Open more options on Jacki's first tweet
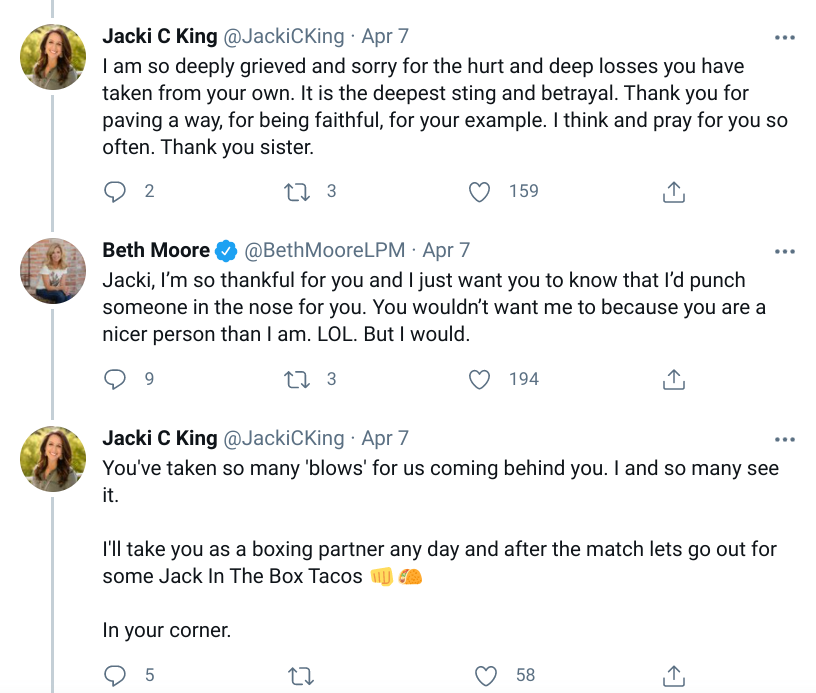Image resolution: width=816 pixels, height=693 pixels. pos(785,38)
